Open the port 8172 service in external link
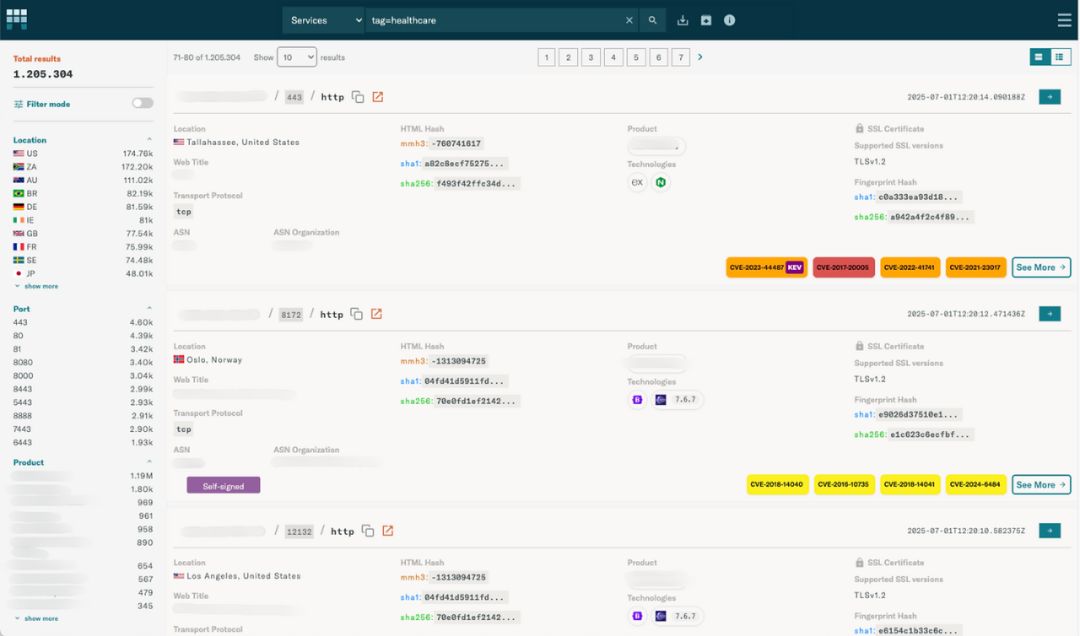 coord(377,314)
